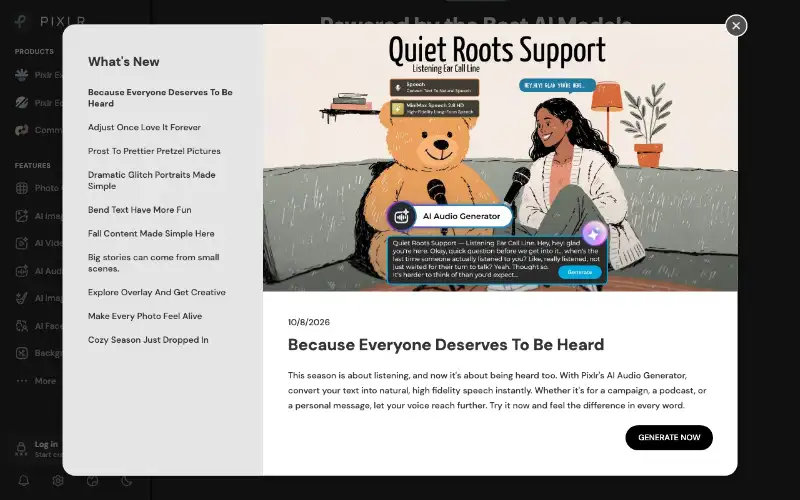Open Log in link in sidebar
Screen dimensions: 800x500
(46, 444)
